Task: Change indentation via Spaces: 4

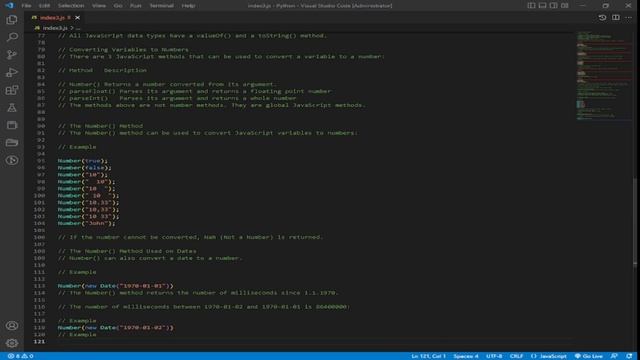Action: [x=466, y=356]
